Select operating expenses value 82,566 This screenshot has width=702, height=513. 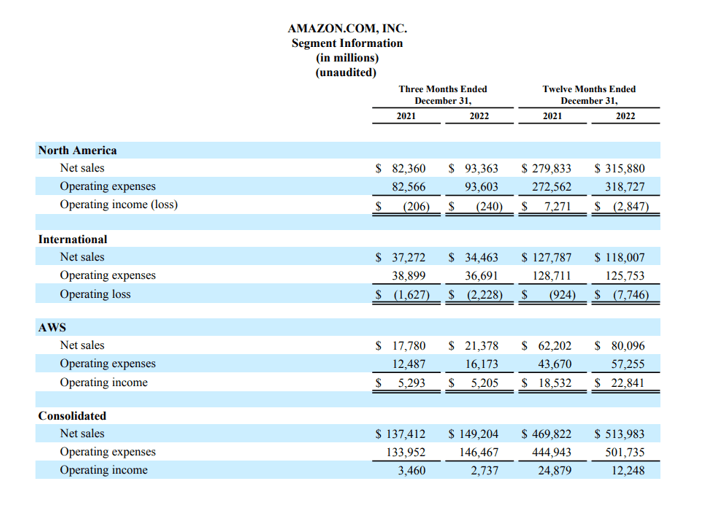[409, 187]
